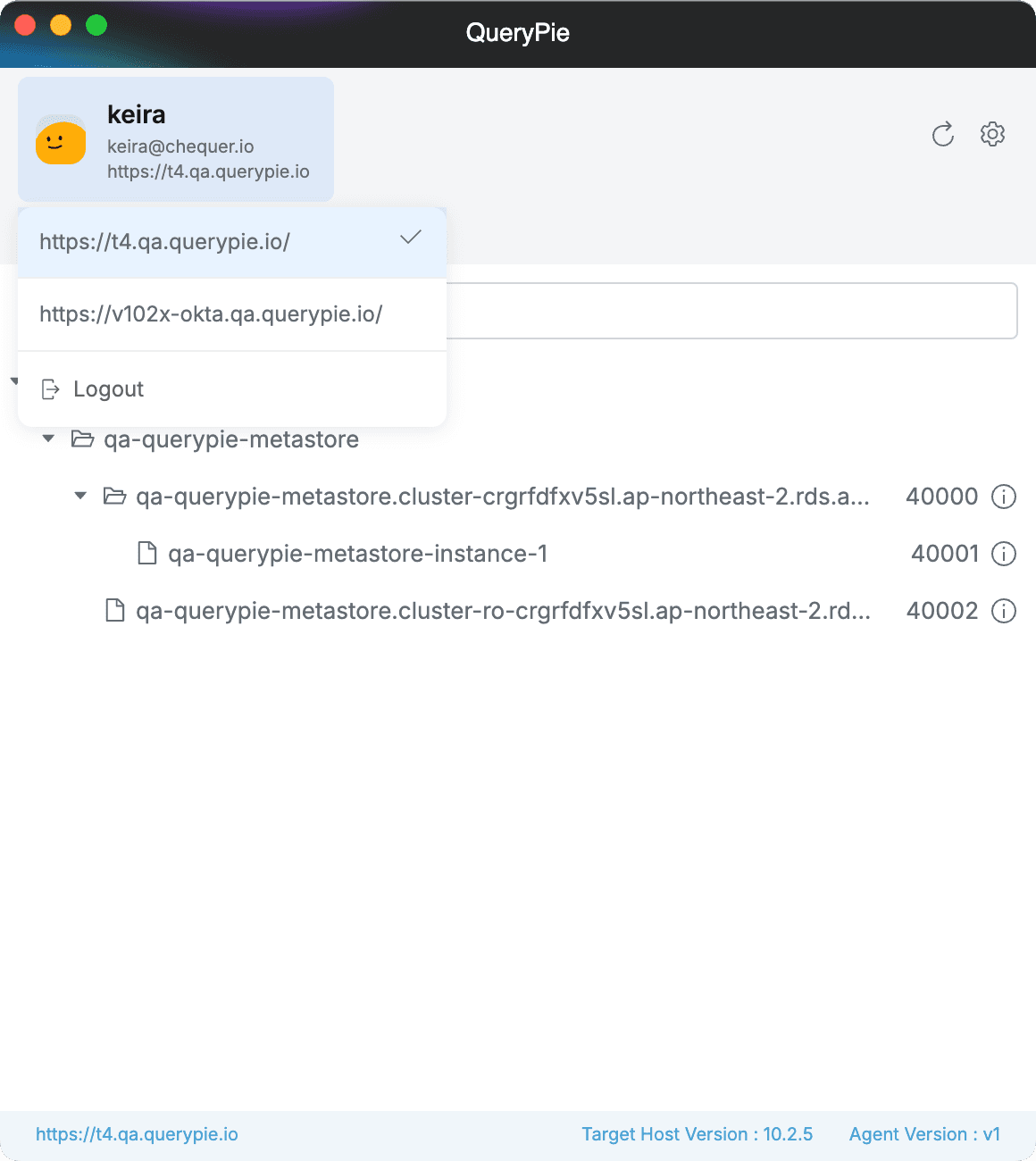
Task: Click the refresh icon
Action: [943, 135]
